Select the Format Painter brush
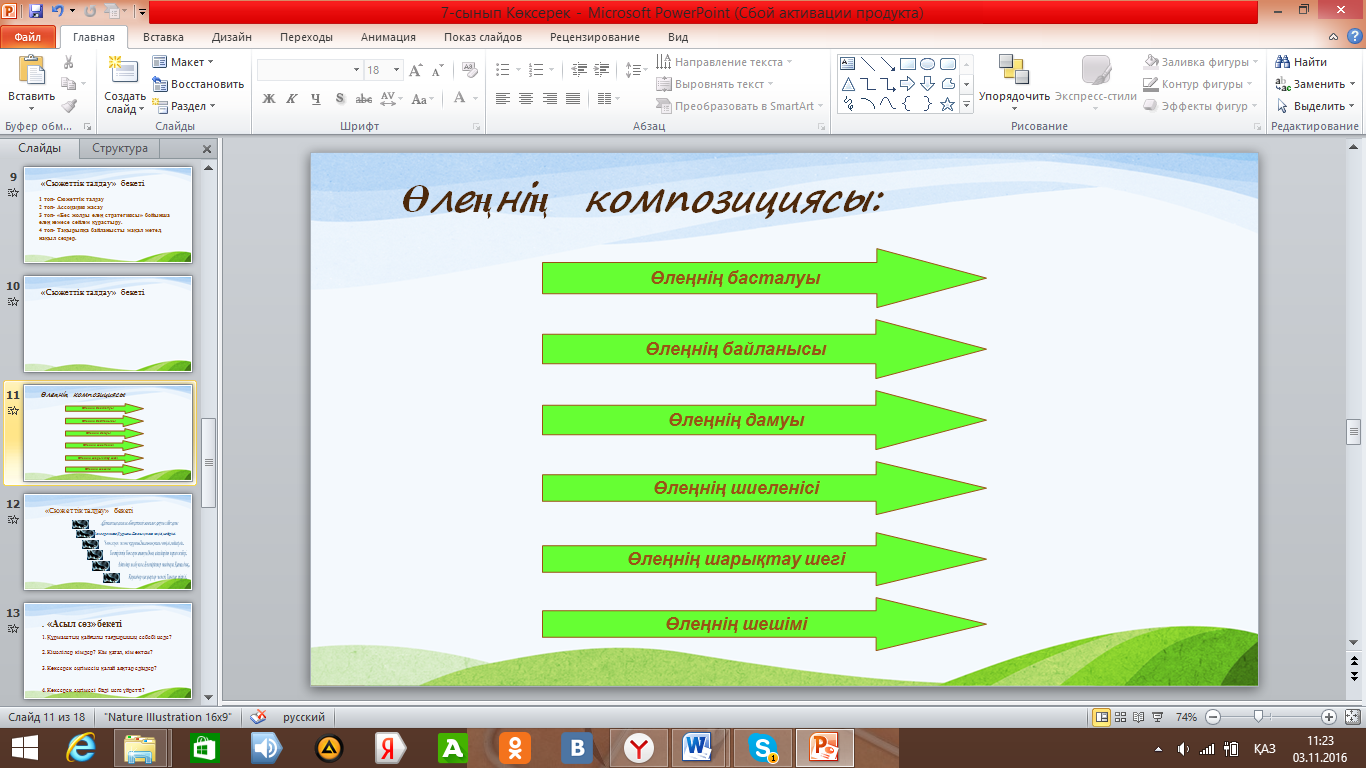Viewport: 1366px width, 768px height. pyautogui.click(x=68, y=105)
